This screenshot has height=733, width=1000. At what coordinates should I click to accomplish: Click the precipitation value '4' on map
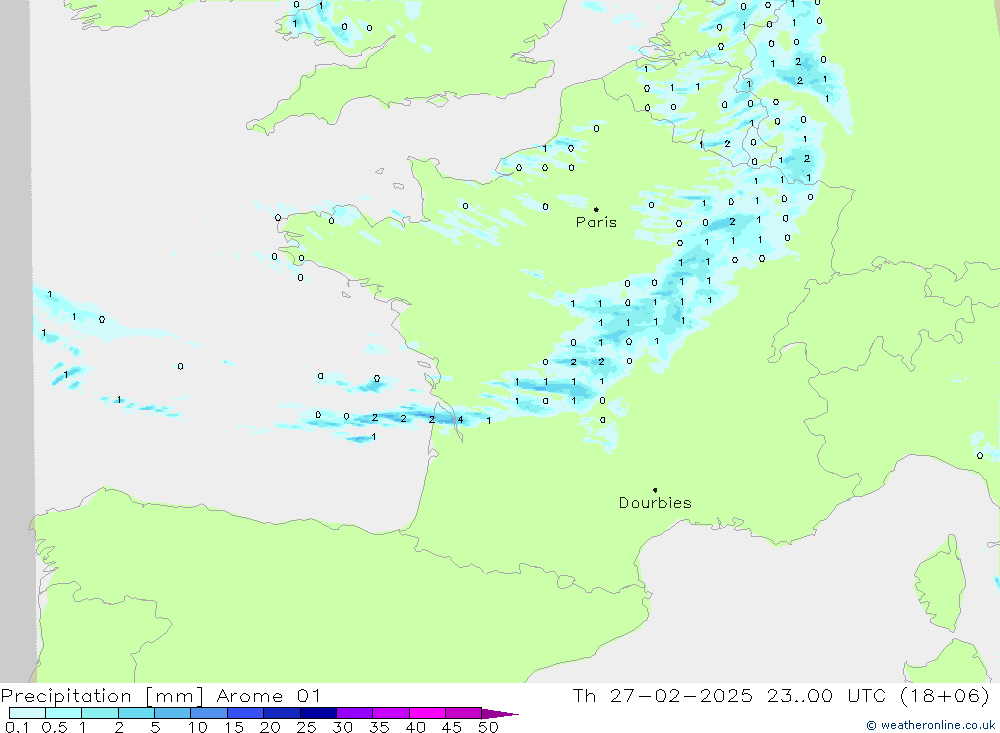click(460, 420)
